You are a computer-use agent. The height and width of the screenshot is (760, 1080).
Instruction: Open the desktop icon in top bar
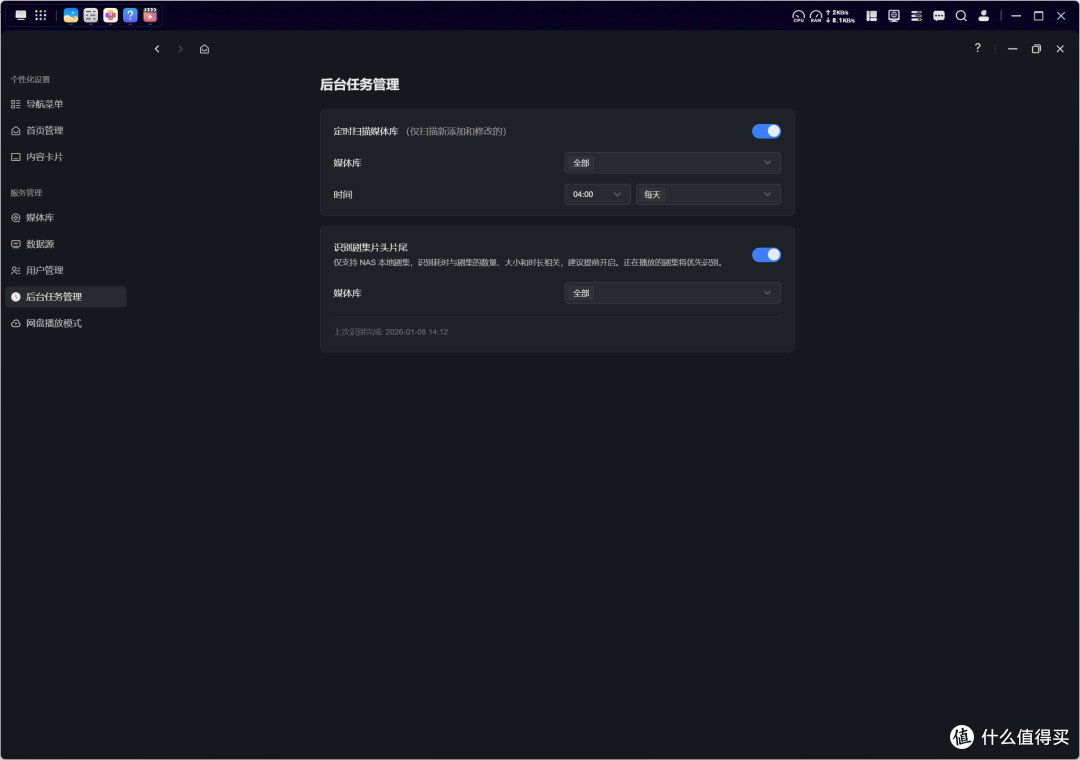(21, 15)
